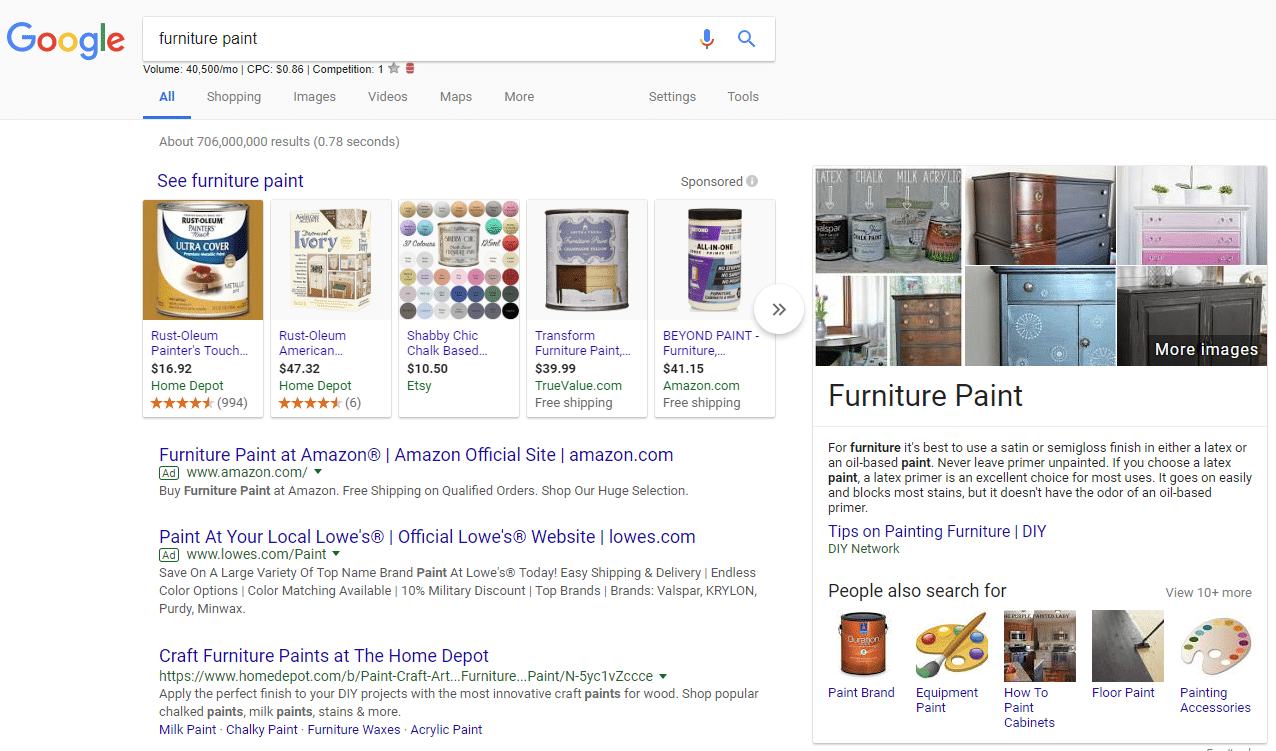1276x751 pixels.
Task: Switch to the Shopping tab
Action: pos(233,96)
